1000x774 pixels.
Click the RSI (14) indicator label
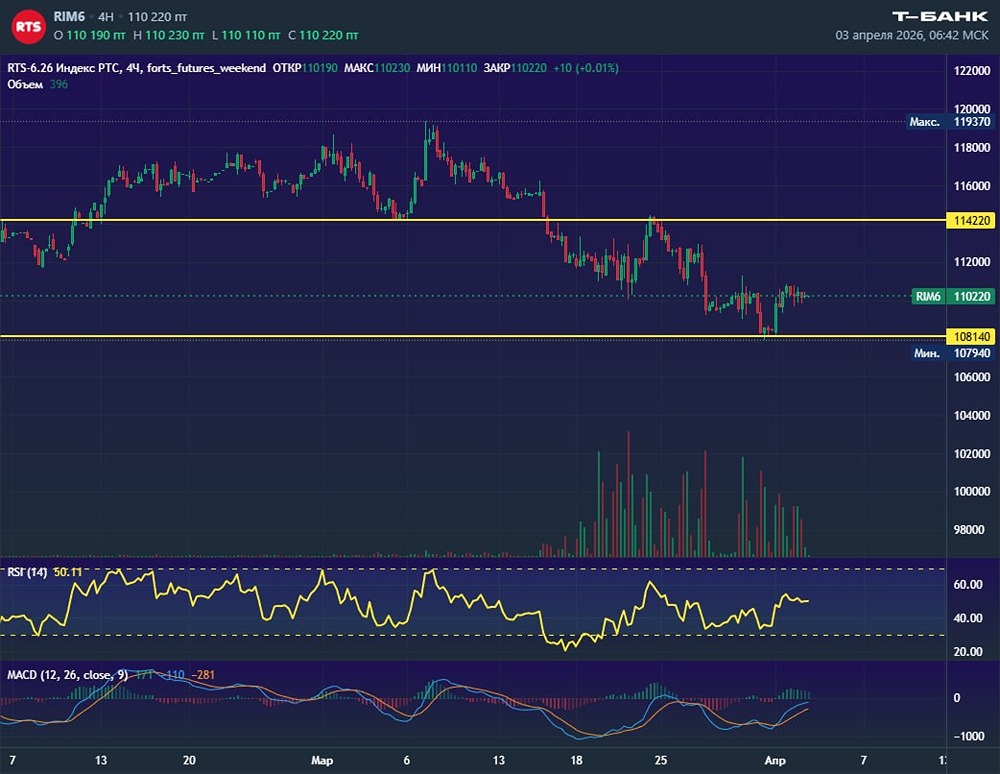25,571
